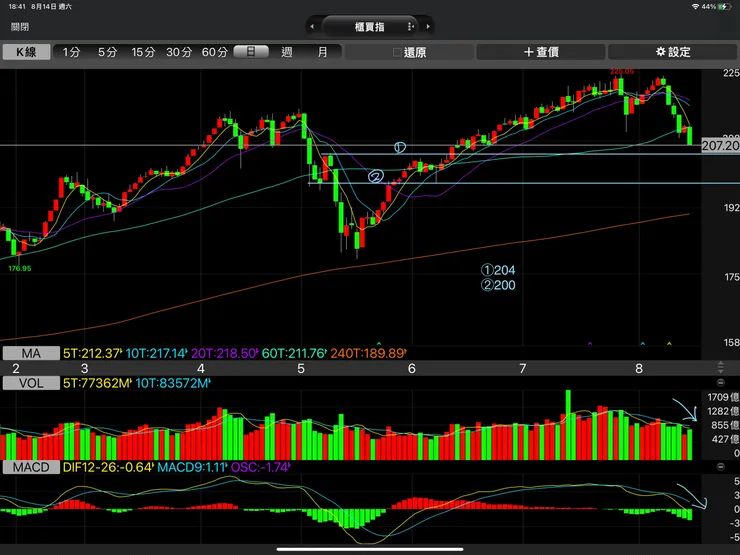Tap the 5T:212.37 moving average value
Screen dimensions: 740x555
[92, 353]
